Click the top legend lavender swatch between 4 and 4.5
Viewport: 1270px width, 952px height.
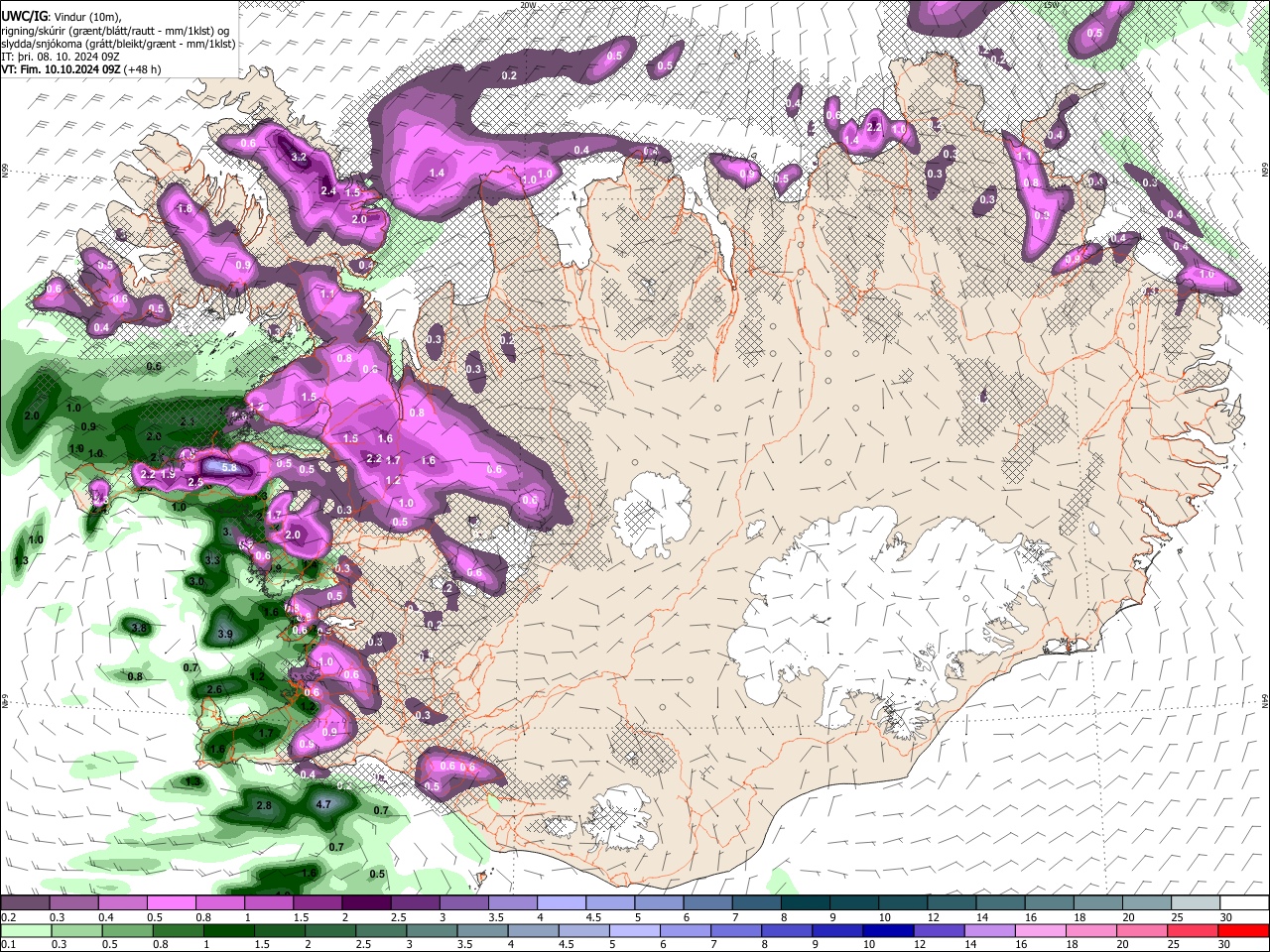click(x=562, y=903)
